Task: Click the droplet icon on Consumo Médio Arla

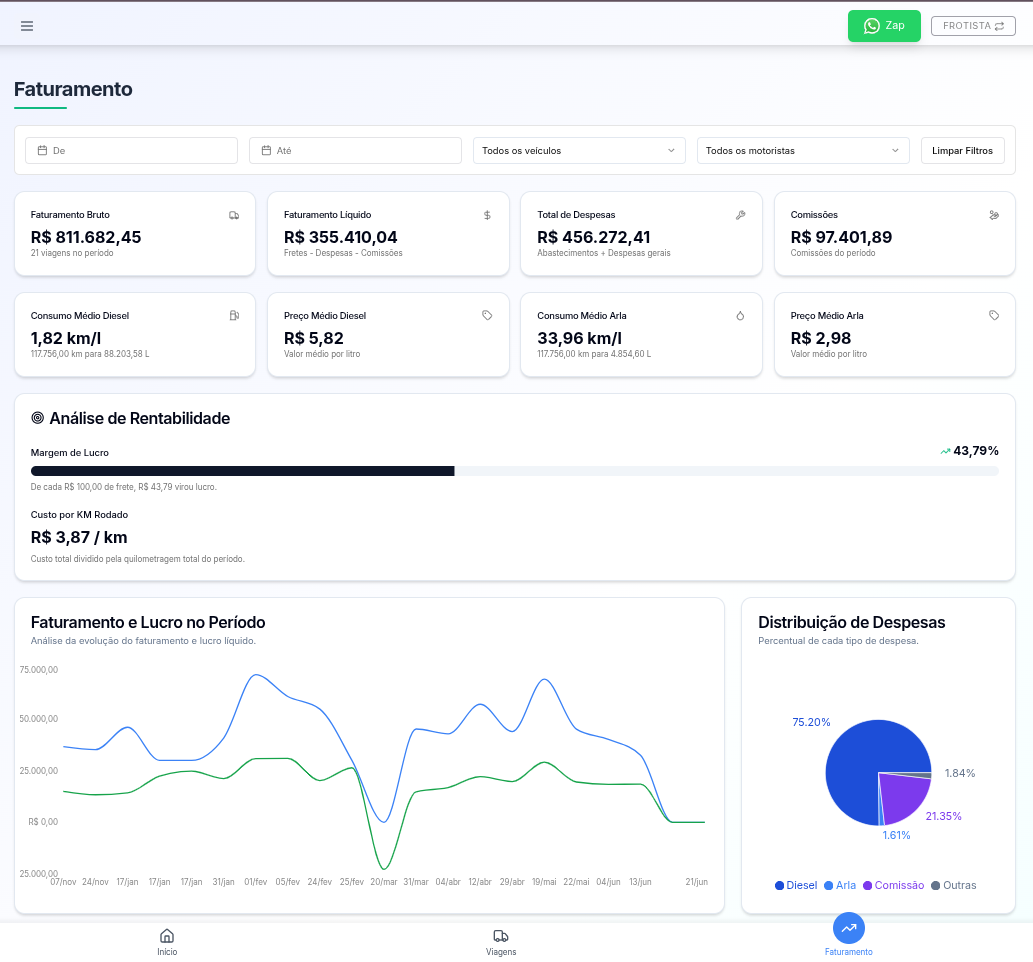Action: click(x=740, y=315)
